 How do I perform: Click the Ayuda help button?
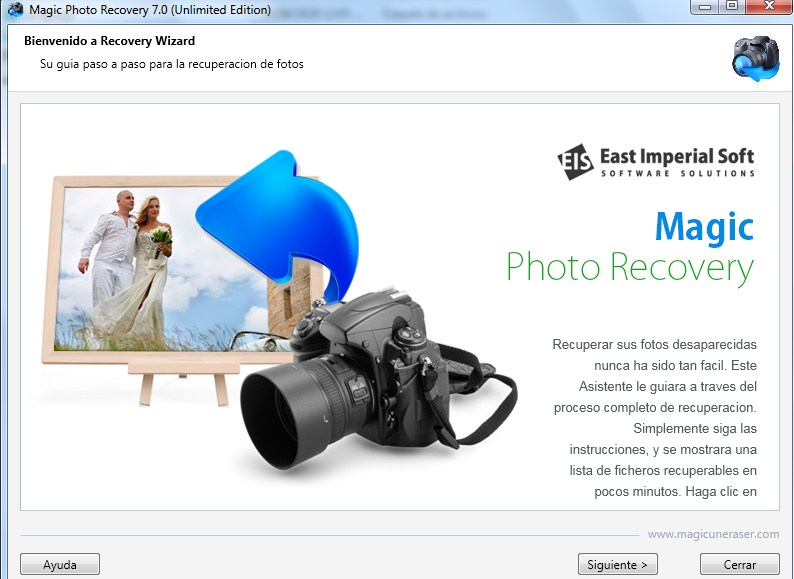pyautogui.click(x=60, y=564)
